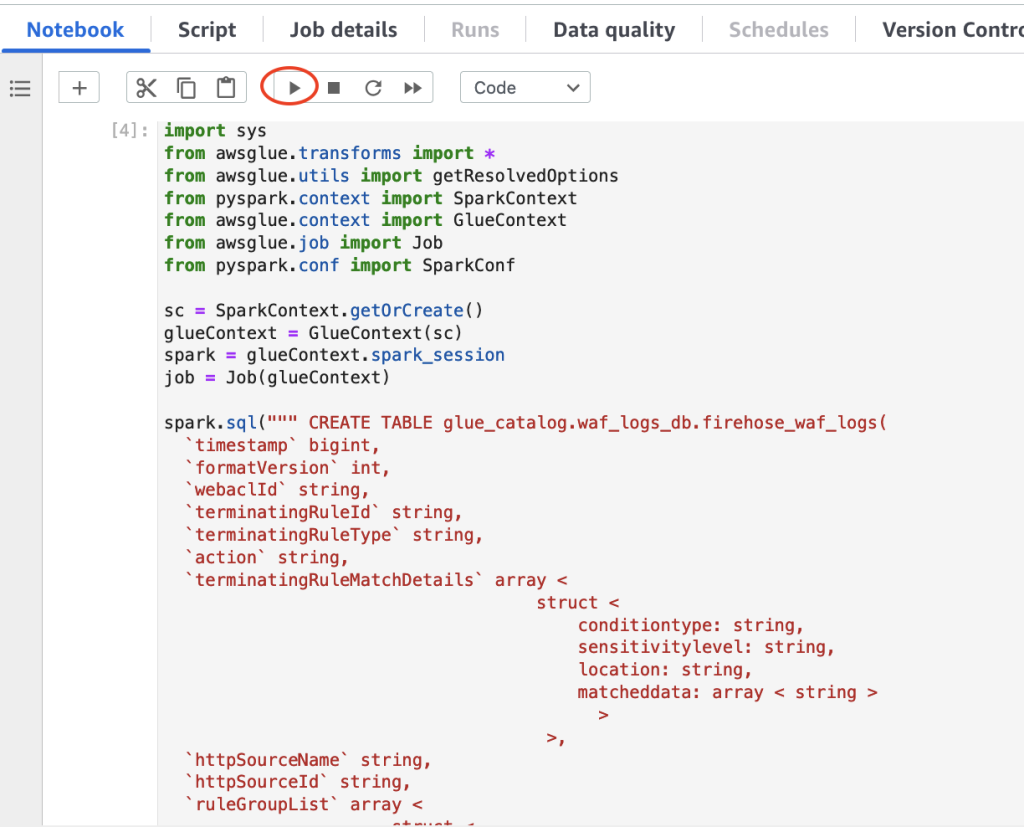Click the CREATE TABLE statement line
Image resolution: width=1024 pixels, height=827 pixels.
(525, 423)
